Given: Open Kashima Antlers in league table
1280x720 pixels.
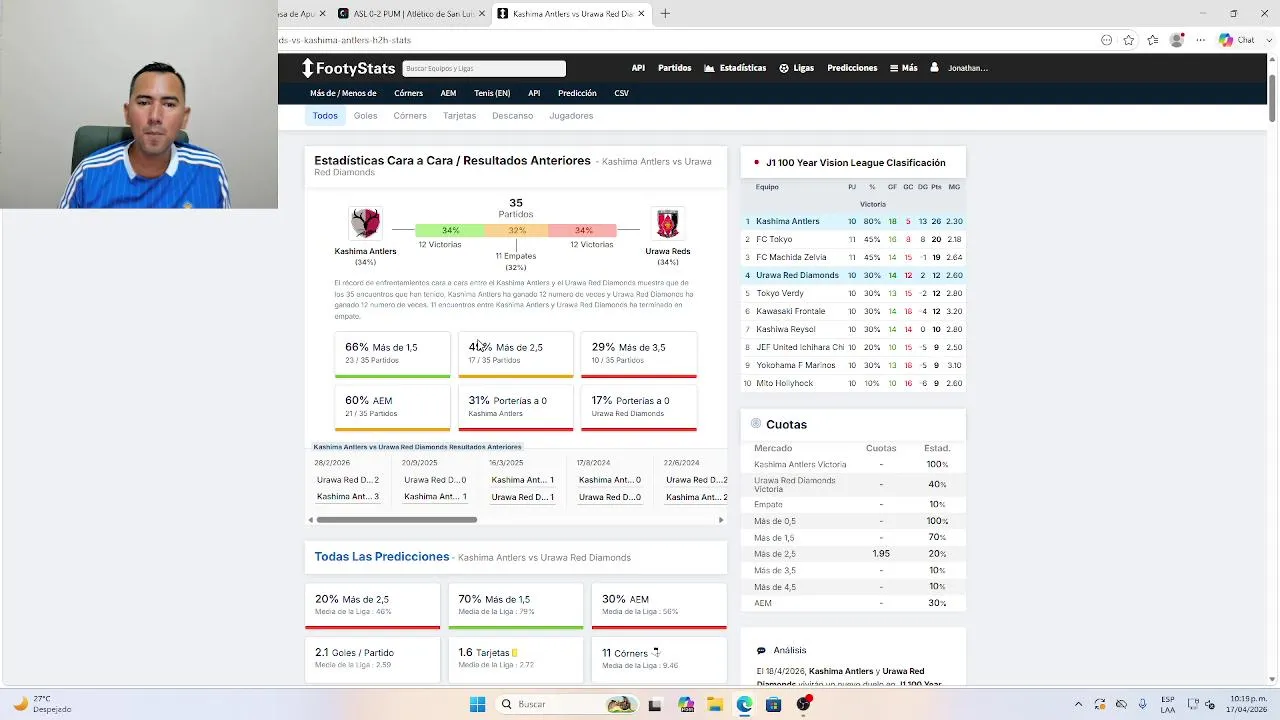Looking at the screenshot, I should click(788, 221).
